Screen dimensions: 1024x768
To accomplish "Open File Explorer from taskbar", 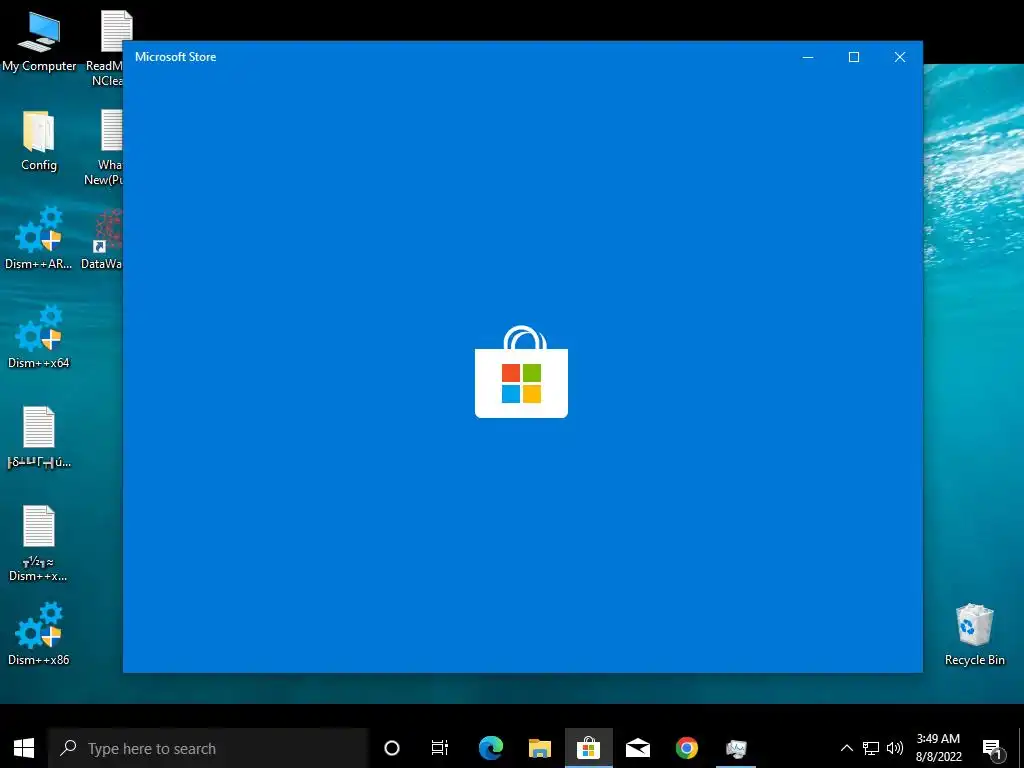I will (x=539, y=748).
